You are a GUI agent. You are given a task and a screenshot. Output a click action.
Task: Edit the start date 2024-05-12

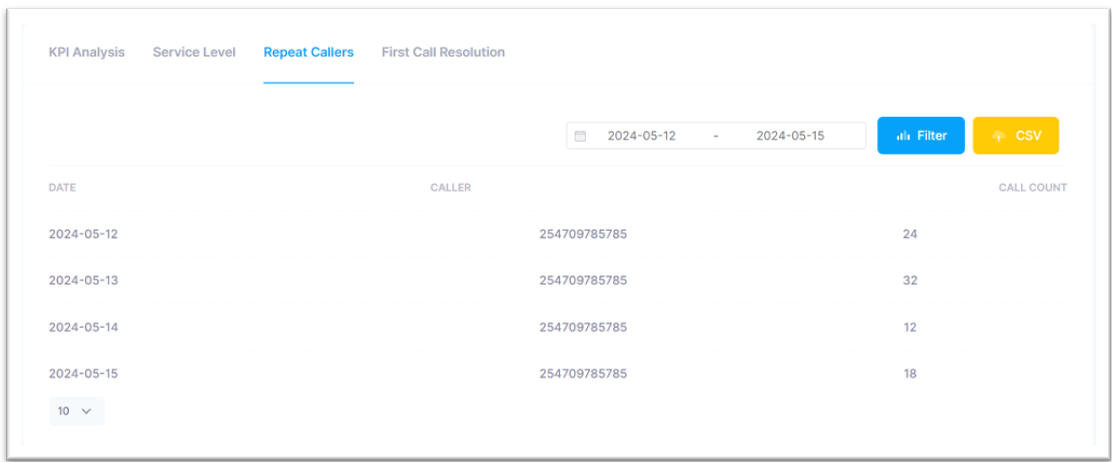642,136
